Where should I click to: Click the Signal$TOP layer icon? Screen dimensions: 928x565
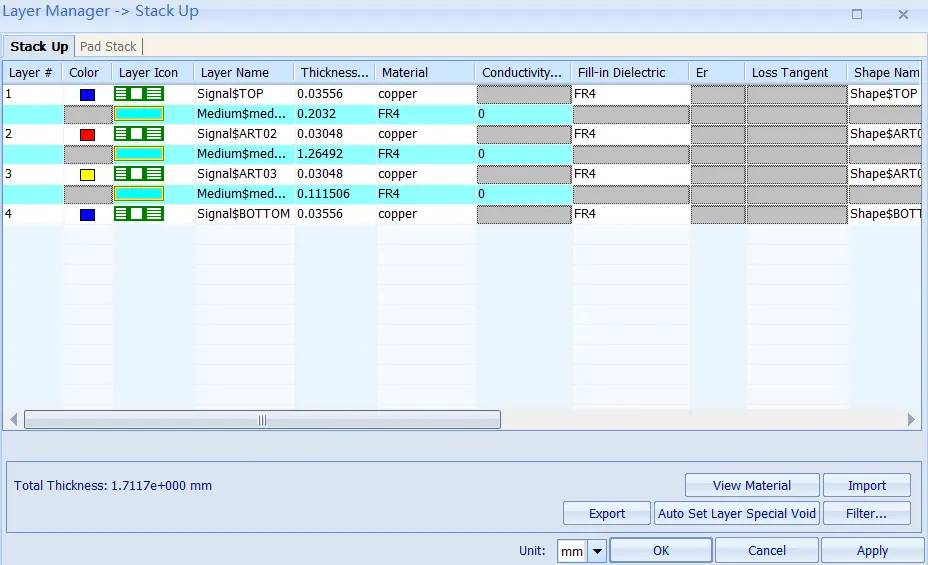pyautogui.click(x=138, y=93)
